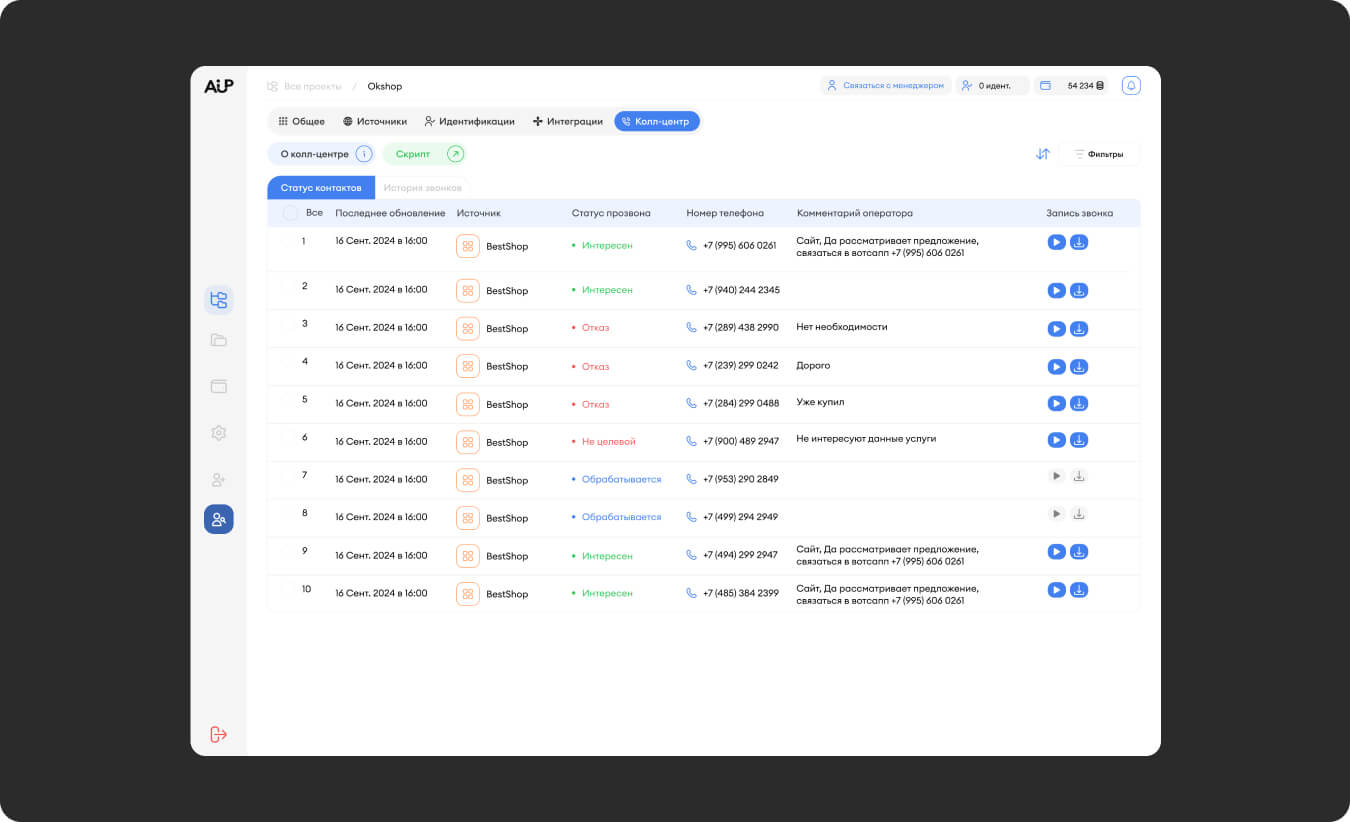Click 'Связаться с менеджером' button

pos(885,86)
